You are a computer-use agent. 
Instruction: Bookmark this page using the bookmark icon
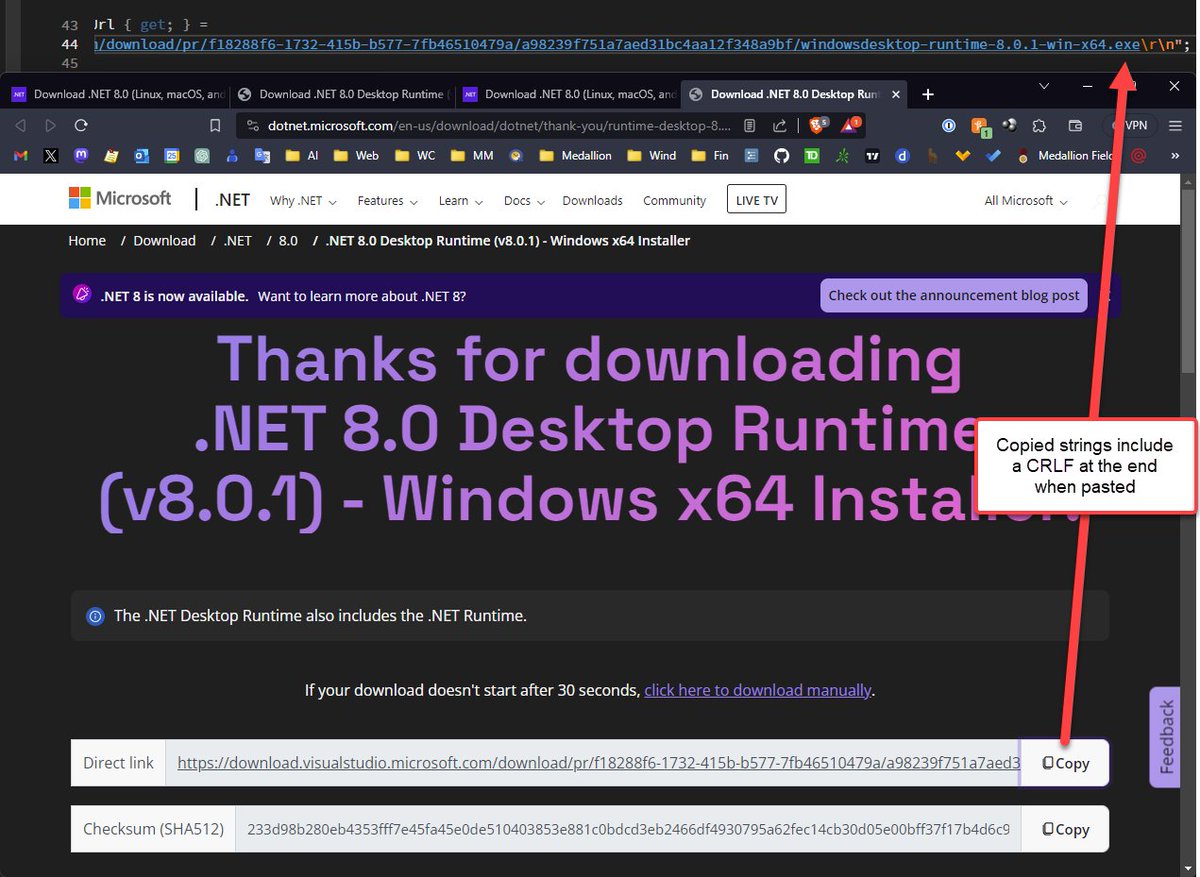(215, 126)
